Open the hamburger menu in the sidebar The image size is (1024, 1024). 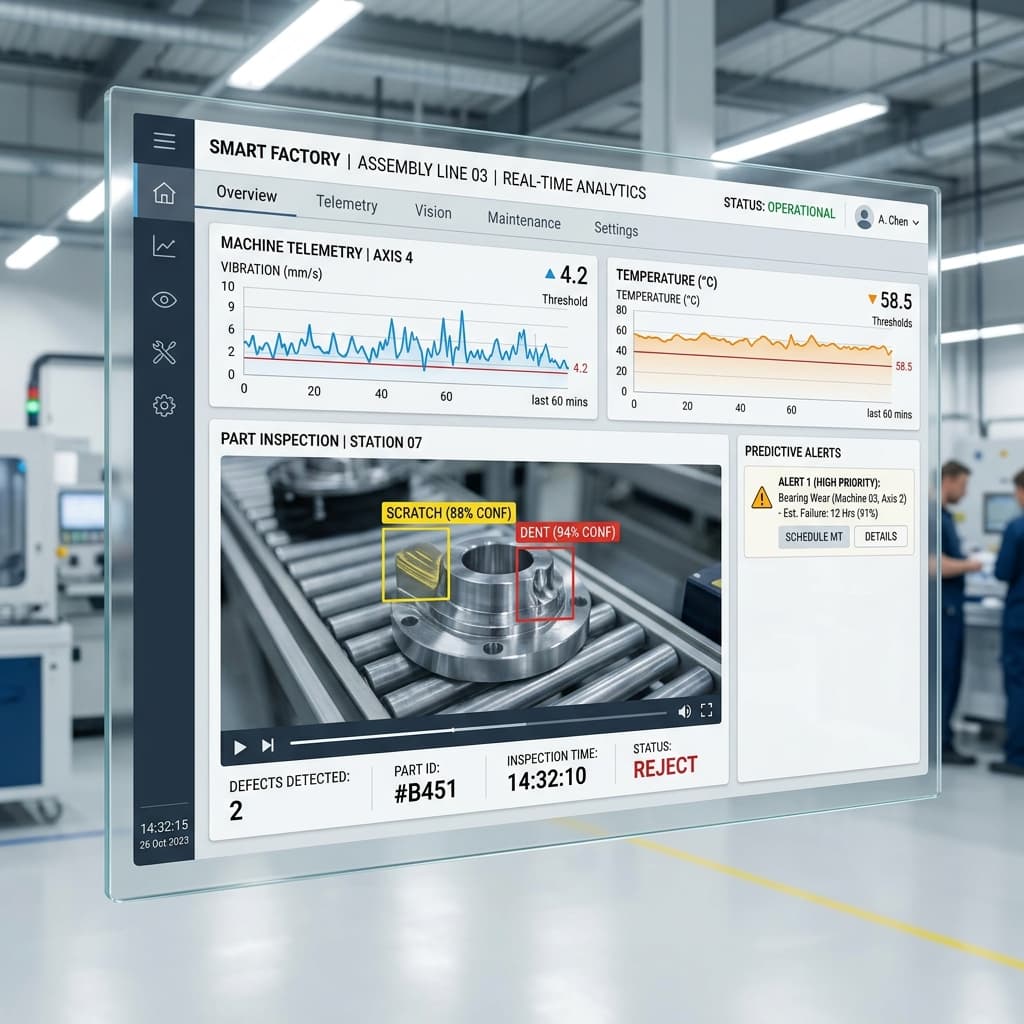click(x=164, y=140)
